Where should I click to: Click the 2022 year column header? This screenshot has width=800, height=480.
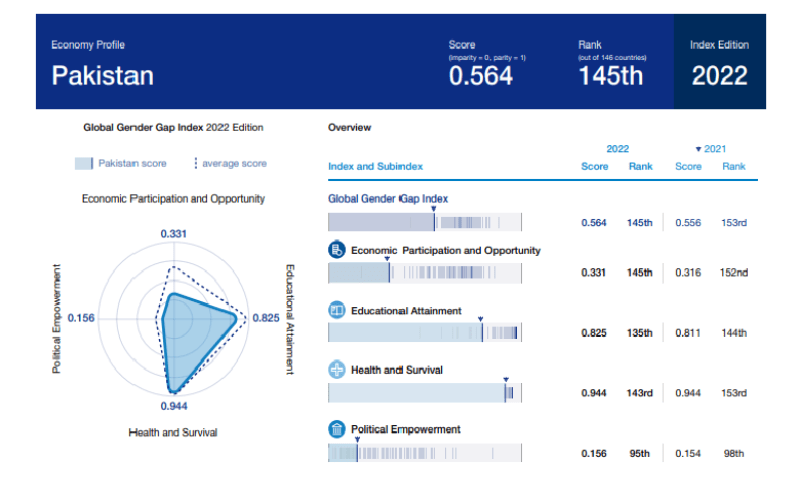tap(617, 149)
